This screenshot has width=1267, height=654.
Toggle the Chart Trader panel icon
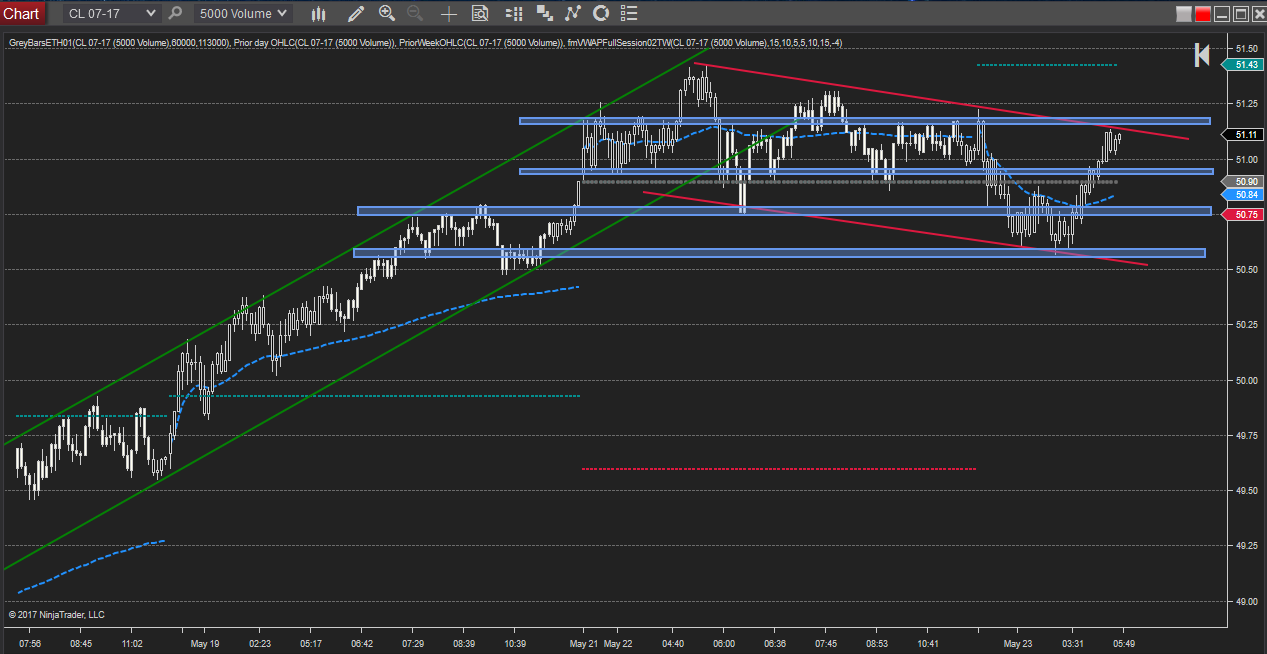pyautogui.click(x=514, y=14)
